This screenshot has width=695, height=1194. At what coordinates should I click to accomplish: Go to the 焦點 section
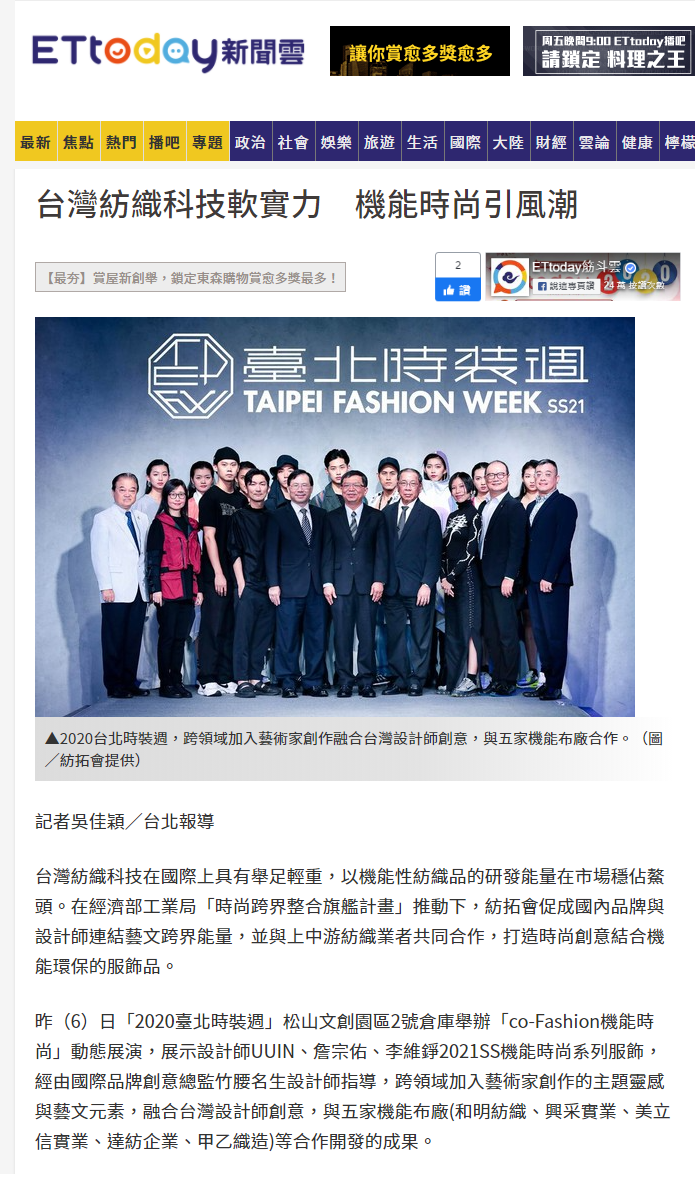point(78,142)
